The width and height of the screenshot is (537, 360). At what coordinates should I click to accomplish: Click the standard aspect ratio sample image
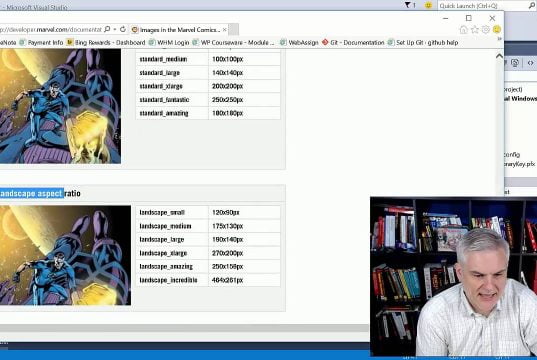click(x=60, y=106)
